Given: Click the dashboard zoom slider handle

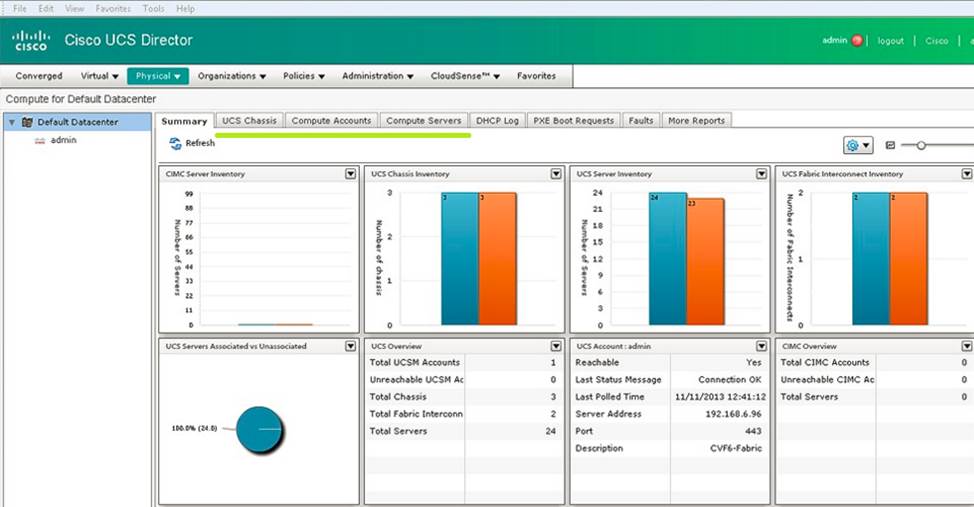Looking at the screenshot, I should click(921, 145).
